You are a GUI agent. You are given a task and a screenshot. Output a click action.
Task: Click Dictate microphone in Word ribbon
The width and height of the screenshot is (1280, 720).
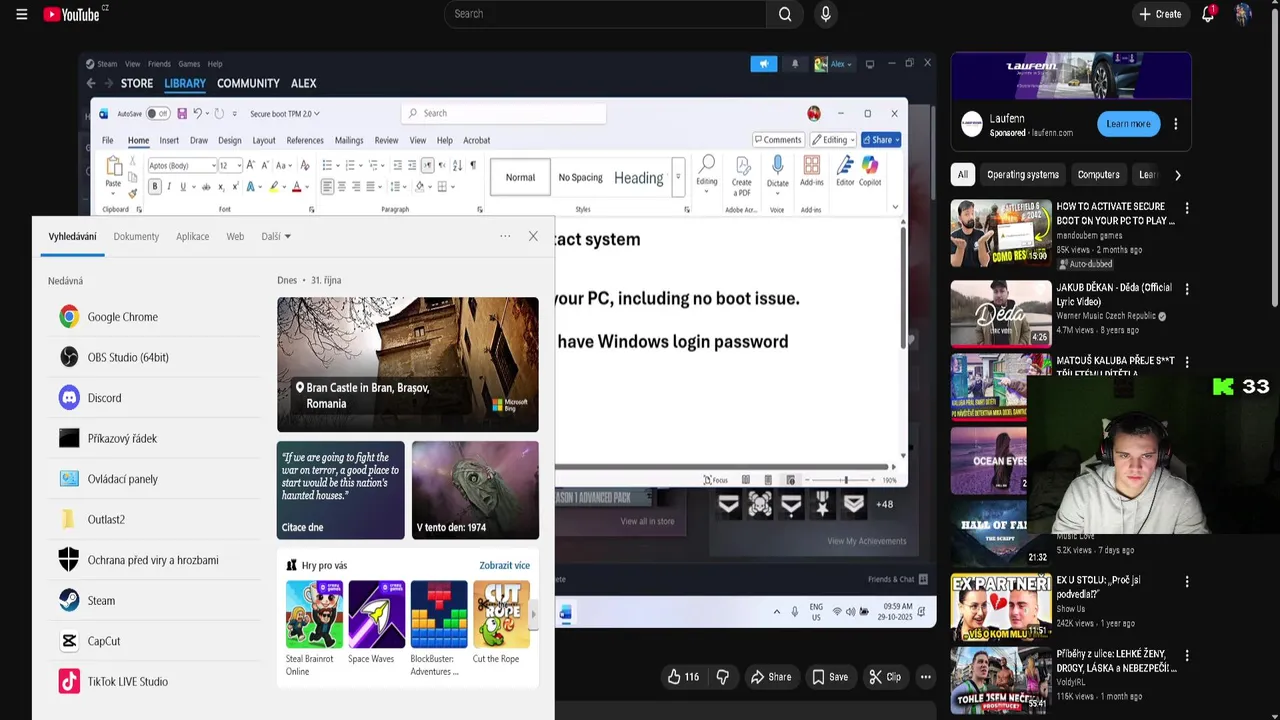pos(777,172)
